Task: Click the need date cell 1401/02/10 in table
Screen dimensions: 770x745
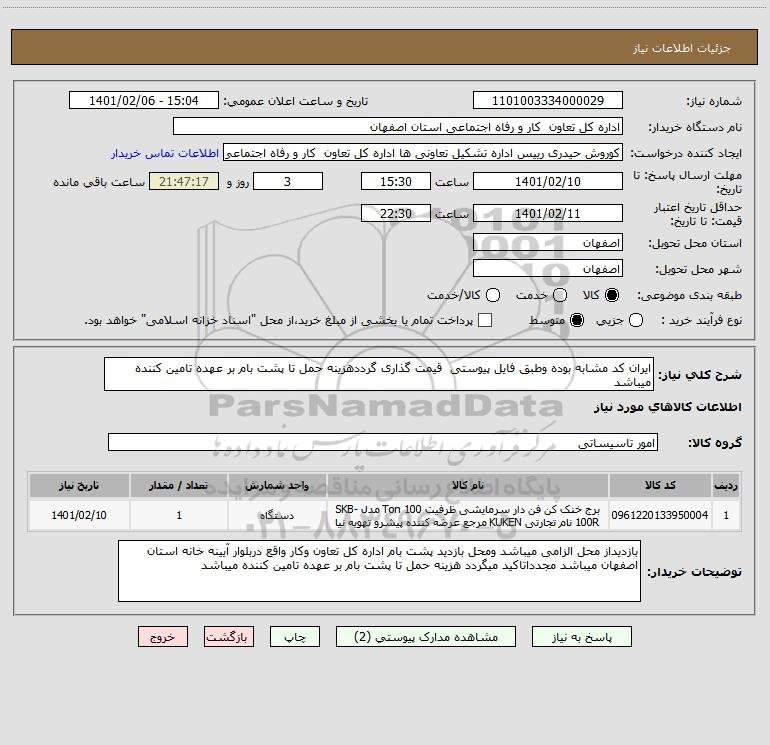Action: [x=79, y=515]
